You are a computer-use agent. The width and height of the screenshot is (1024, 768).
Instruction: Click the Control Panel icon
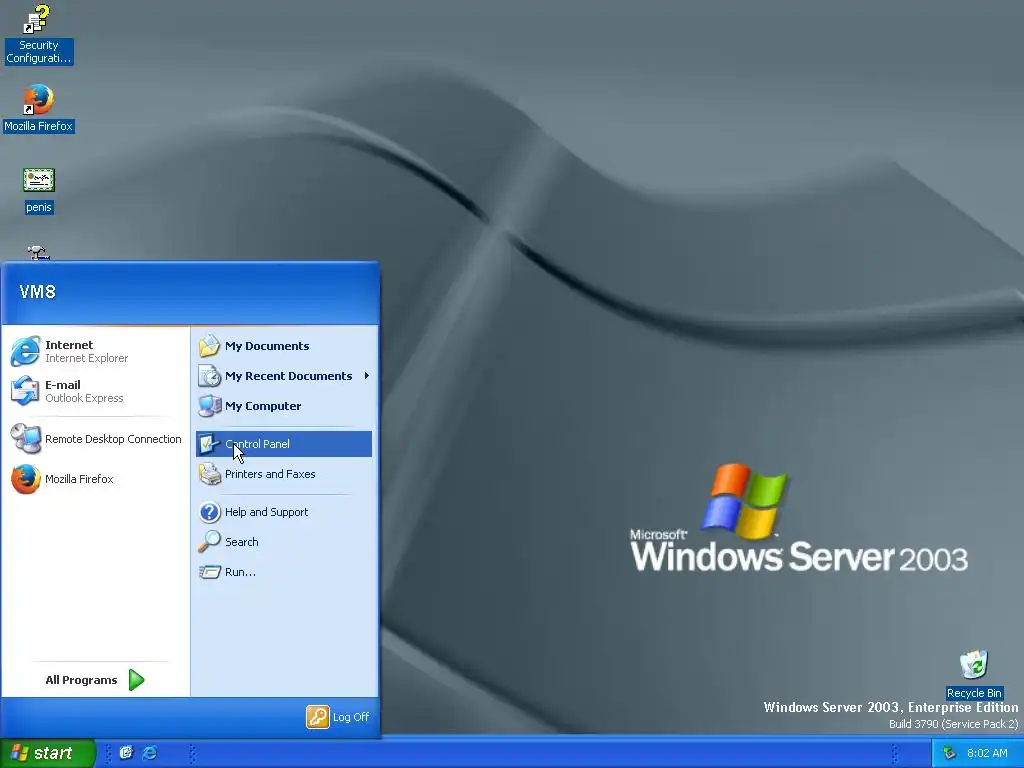(210, 444)
